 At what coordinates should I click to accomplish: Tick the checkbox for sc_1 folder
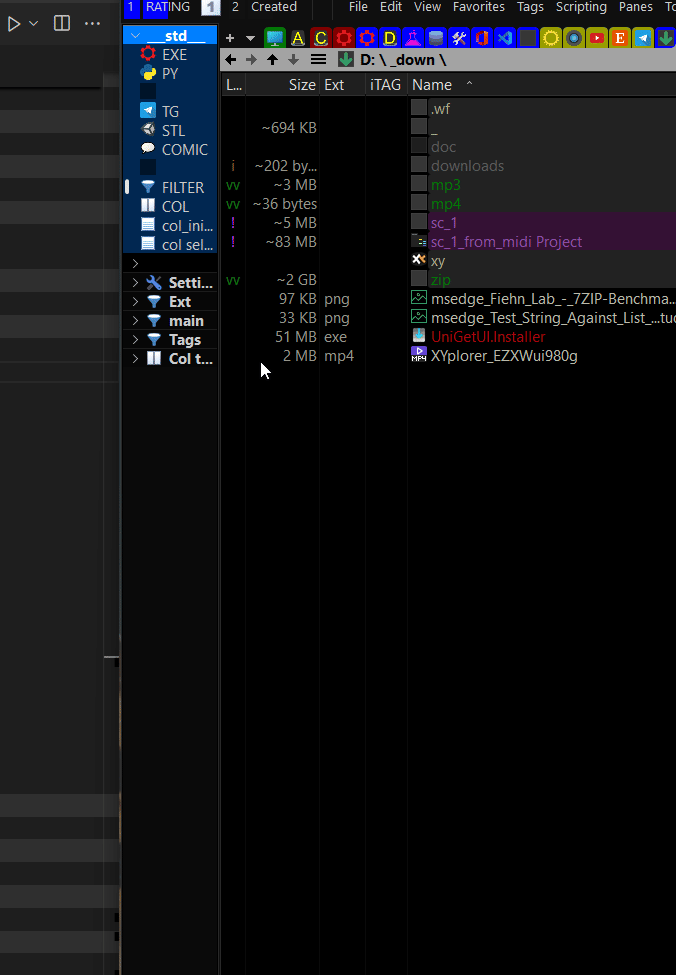pyautogui.click(x=419, y=221)
